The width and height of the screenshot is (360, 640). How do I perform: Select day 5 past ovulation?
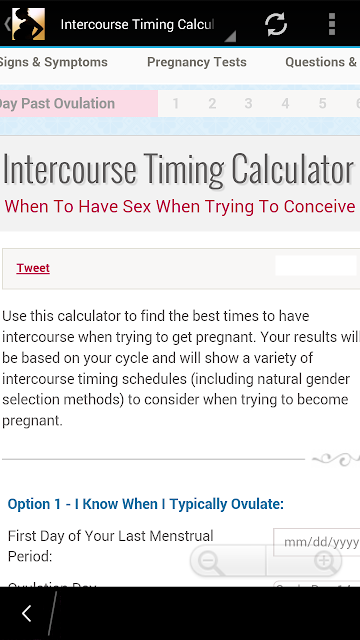click(x=322, y=104)
